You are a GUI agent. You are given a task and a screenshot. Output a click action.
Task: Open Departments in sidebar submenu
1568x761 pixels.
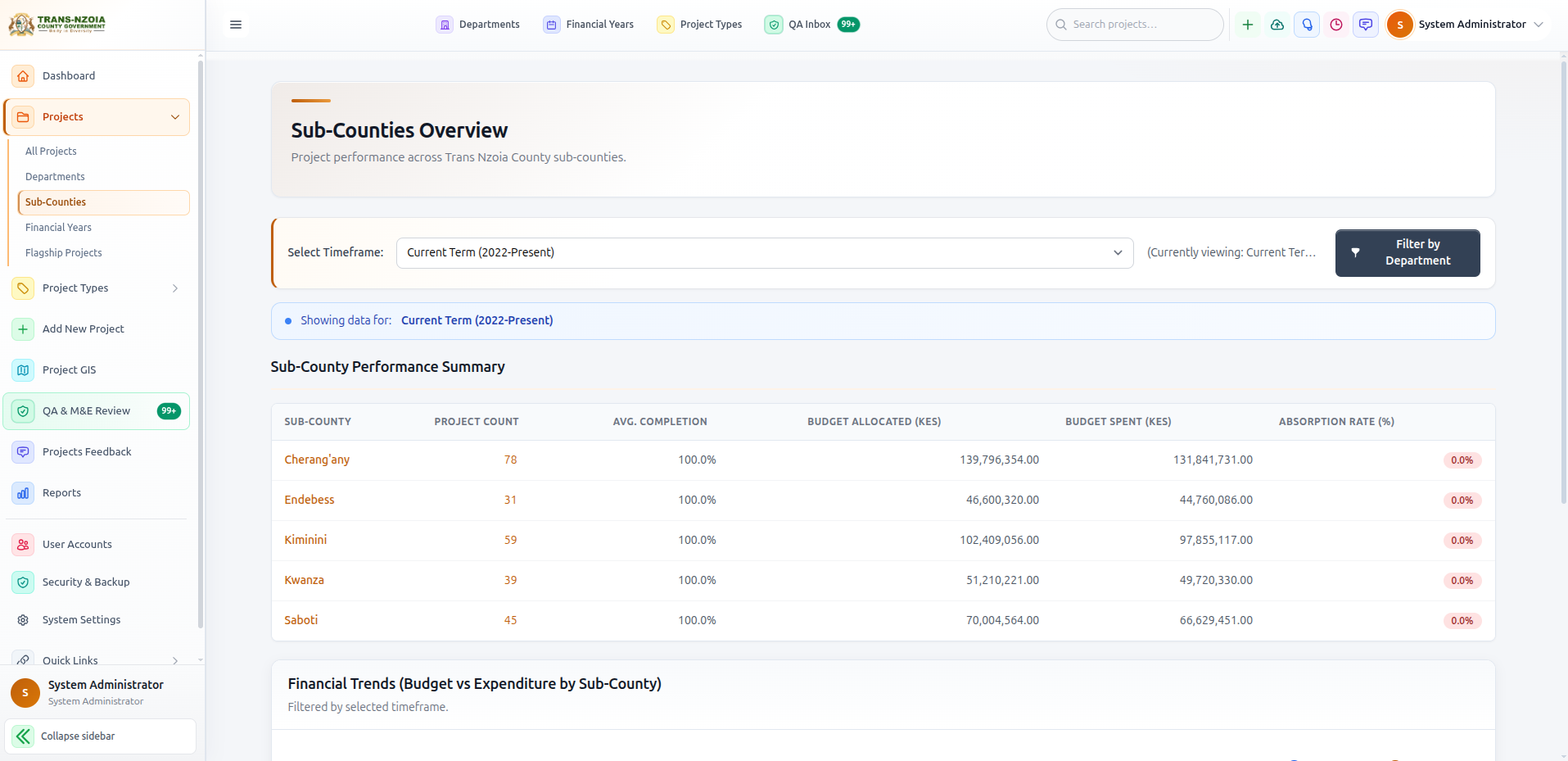point(55,177)
